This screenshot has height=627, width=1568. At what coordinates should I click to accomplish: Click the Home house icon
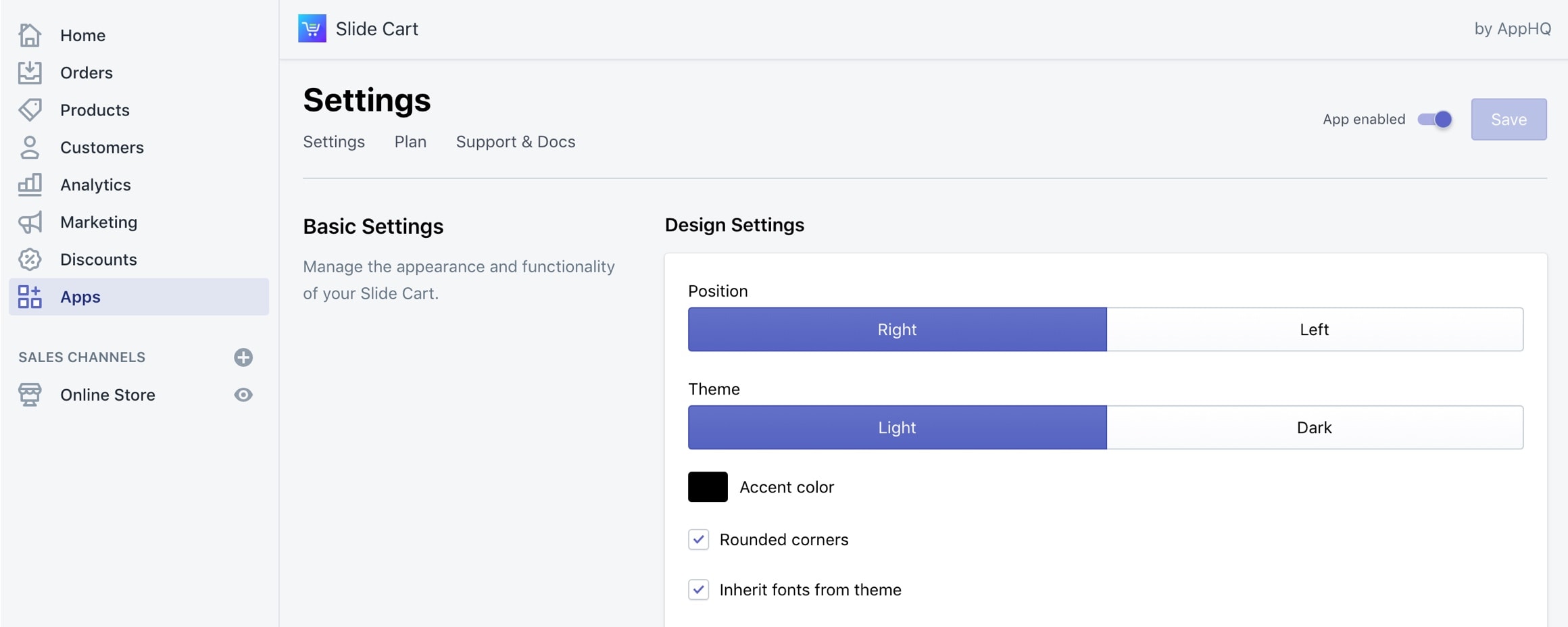tap(30, 35)
